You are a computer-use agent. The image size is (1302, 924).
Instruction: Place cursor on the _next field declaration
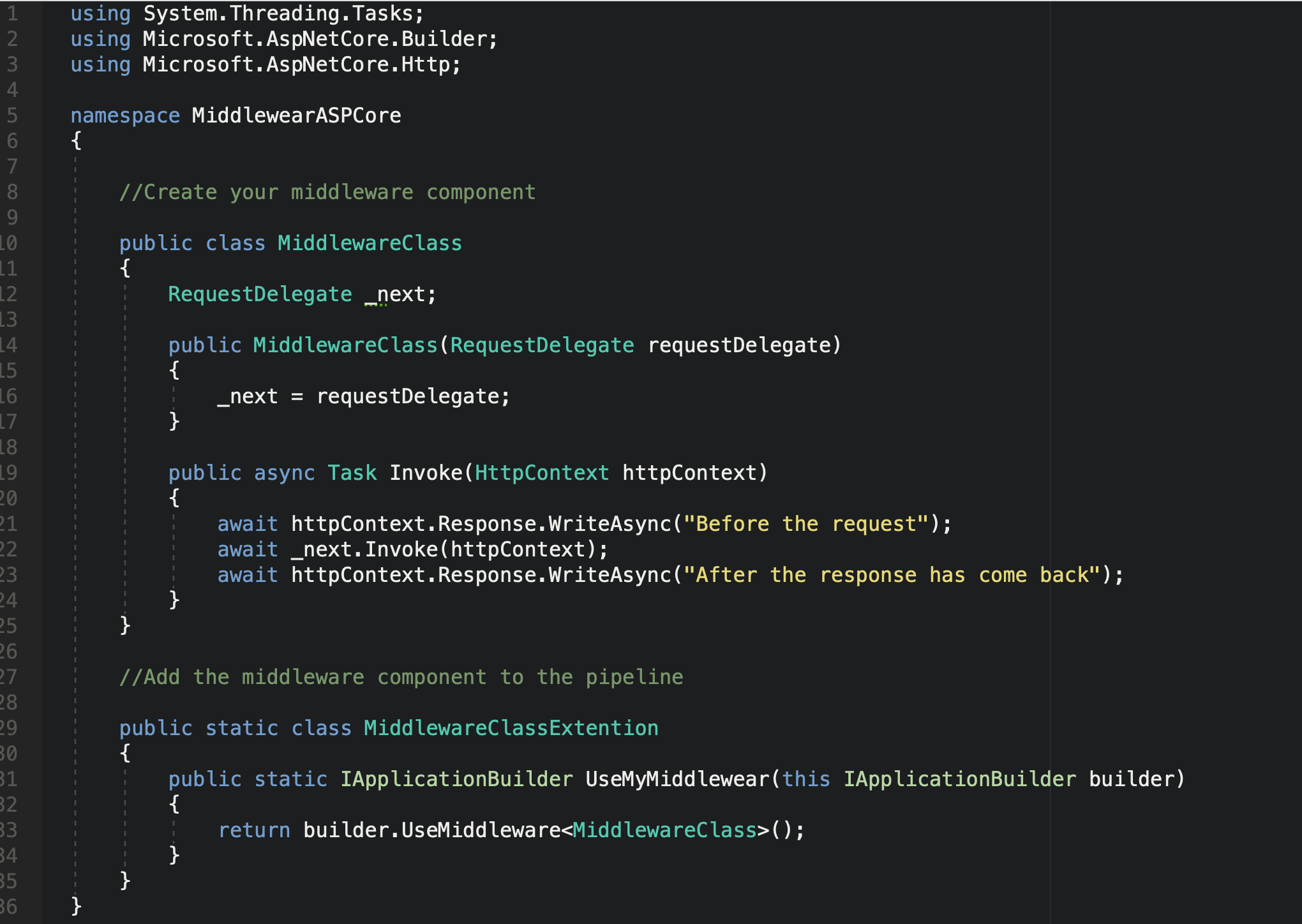(x=394, y=294)
